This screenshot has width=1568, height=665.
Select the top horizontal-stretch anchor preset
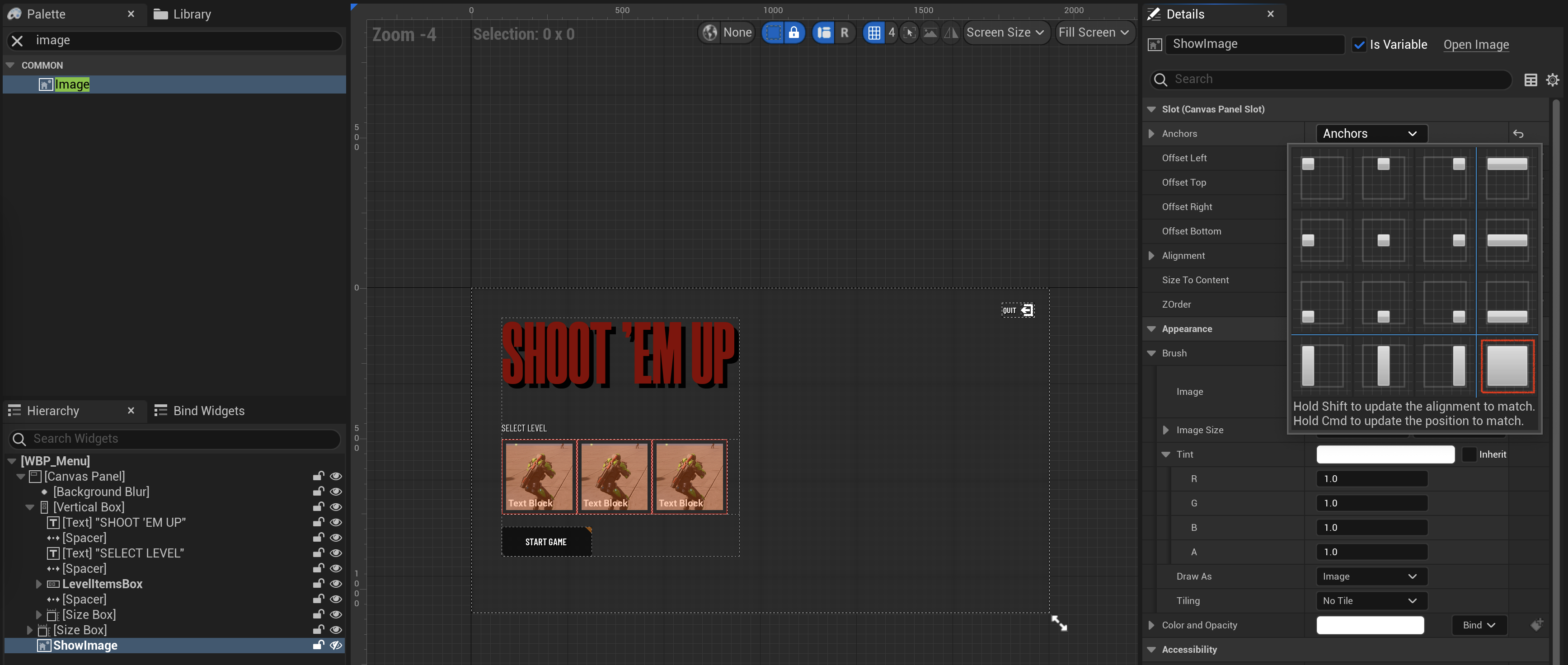pyautogui.click(x=1507, y=178)
